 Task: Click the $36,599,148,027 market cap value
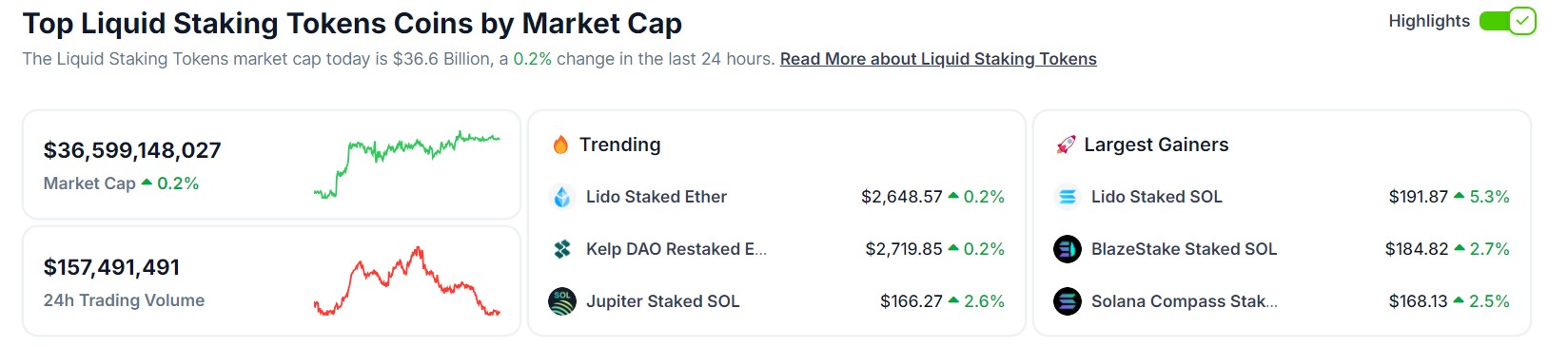click(132, 150)
